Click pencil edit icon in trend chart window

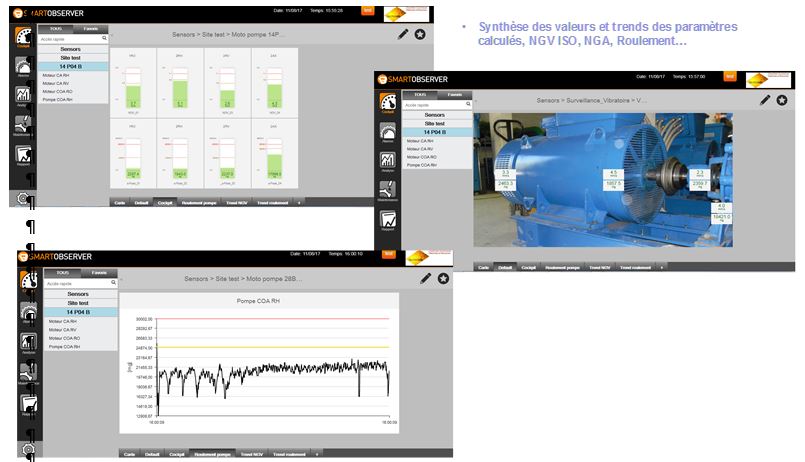(x=426, y=278)
